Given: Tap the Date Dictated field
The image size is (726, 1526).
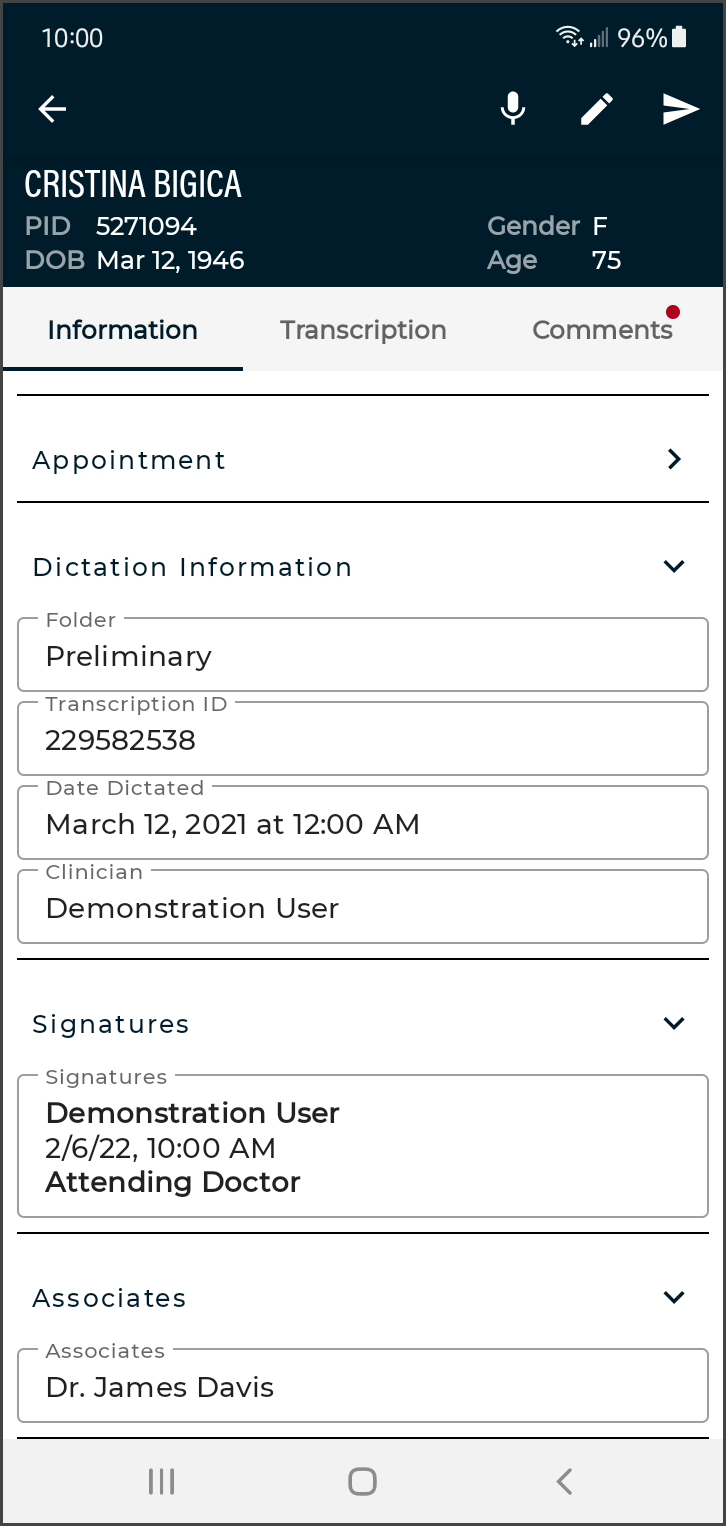Looking at the screenshot, I should point(362,824).
